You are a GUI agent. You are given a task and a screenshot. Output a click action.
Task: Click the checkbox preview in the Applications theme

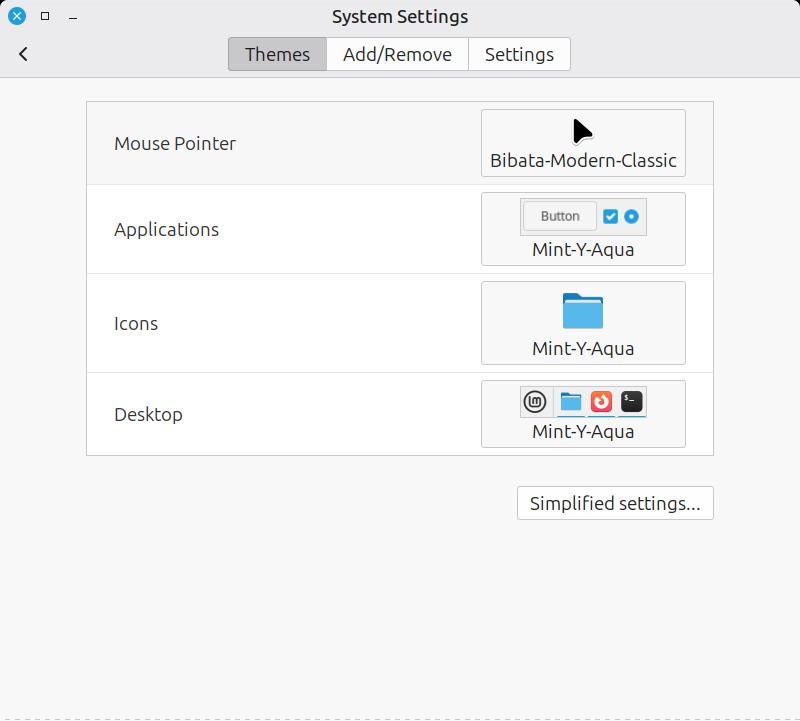pyautogui.click(x=610, y=216)
